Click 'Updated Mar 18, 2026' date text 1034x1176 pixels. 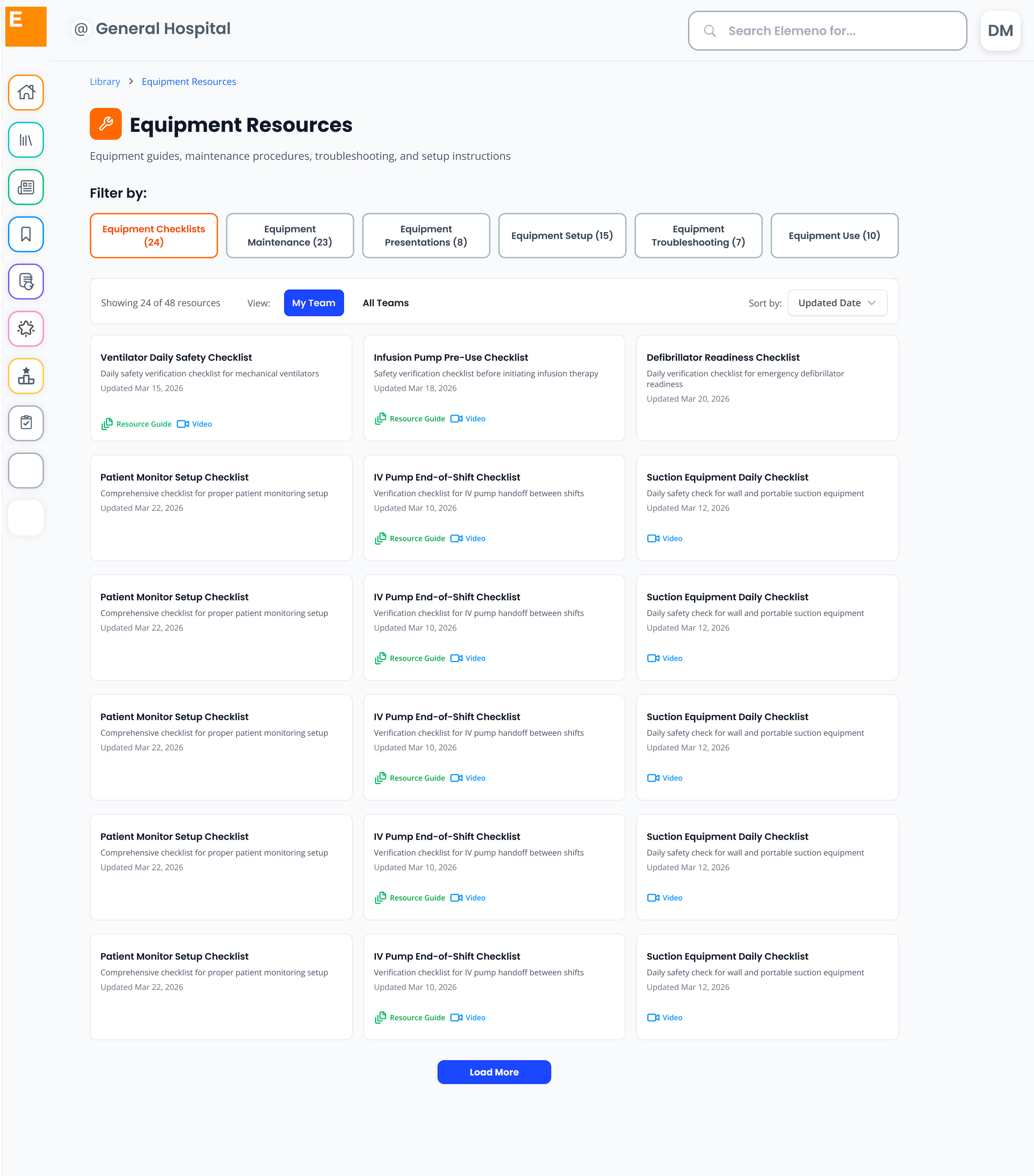(415, 388)
